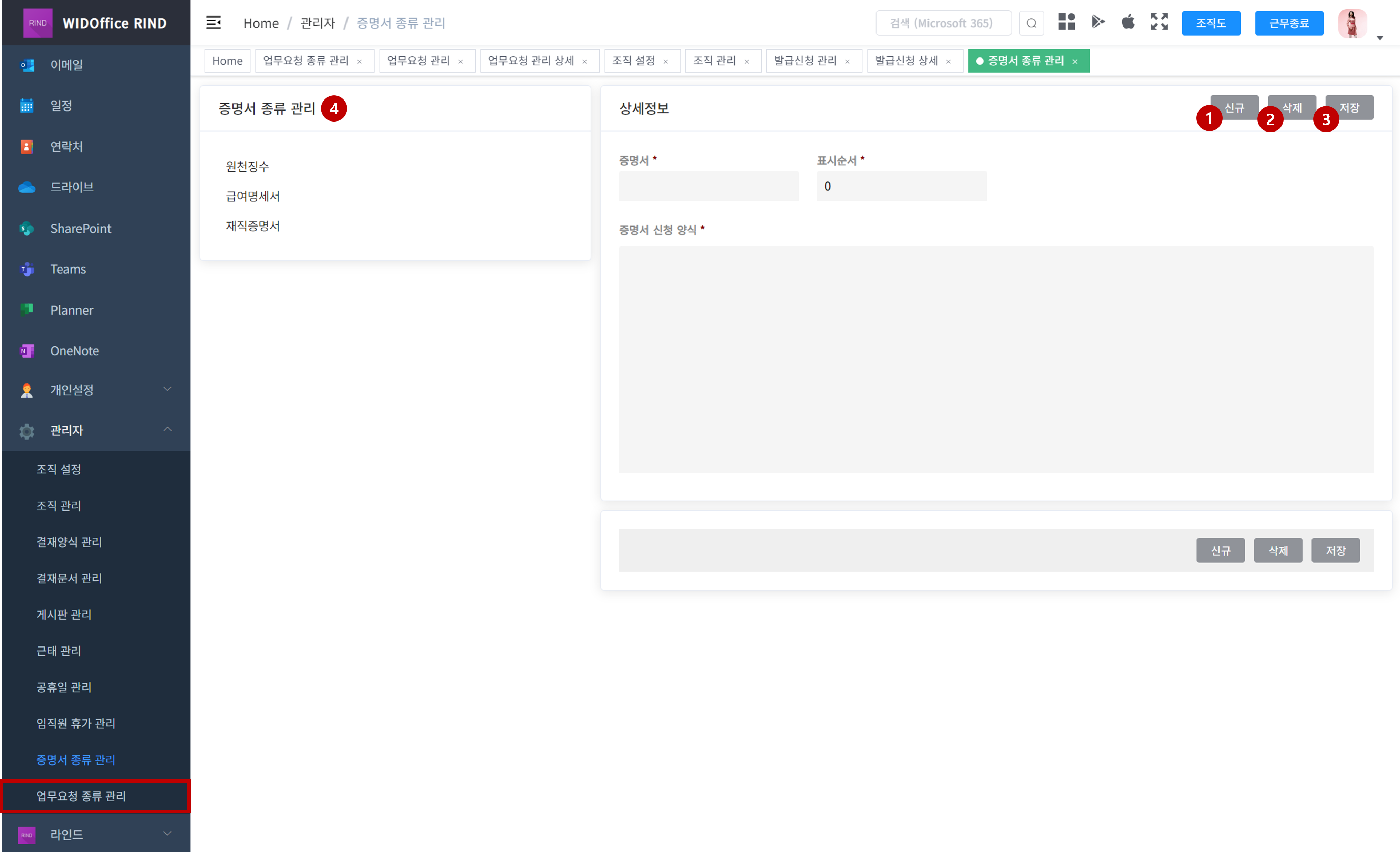Image resolution: width=1400 pixels, height=852 pixels.
Task: Open the Windows app grid icon
Action: [1067, 22]
